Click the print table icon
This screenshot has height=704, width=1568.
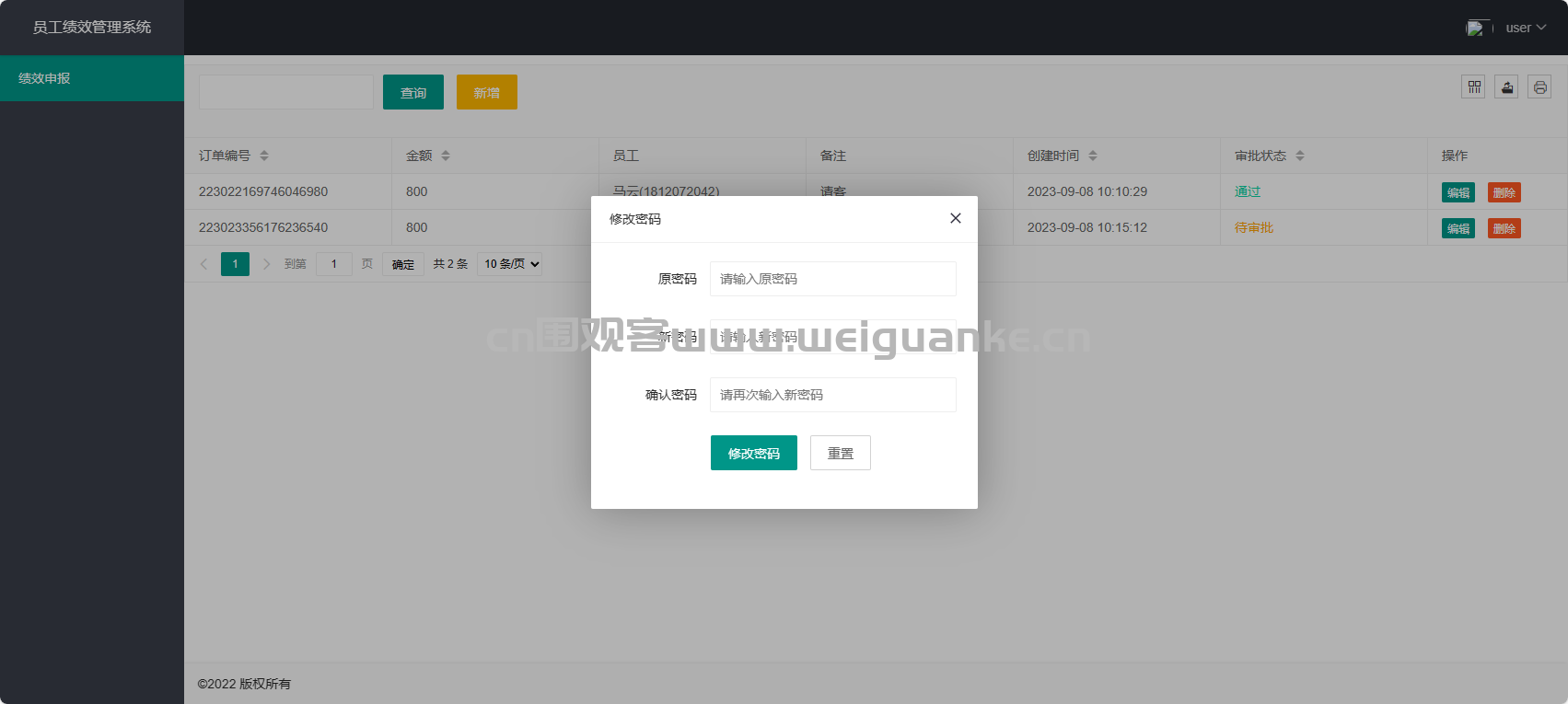click(1539, 87)
